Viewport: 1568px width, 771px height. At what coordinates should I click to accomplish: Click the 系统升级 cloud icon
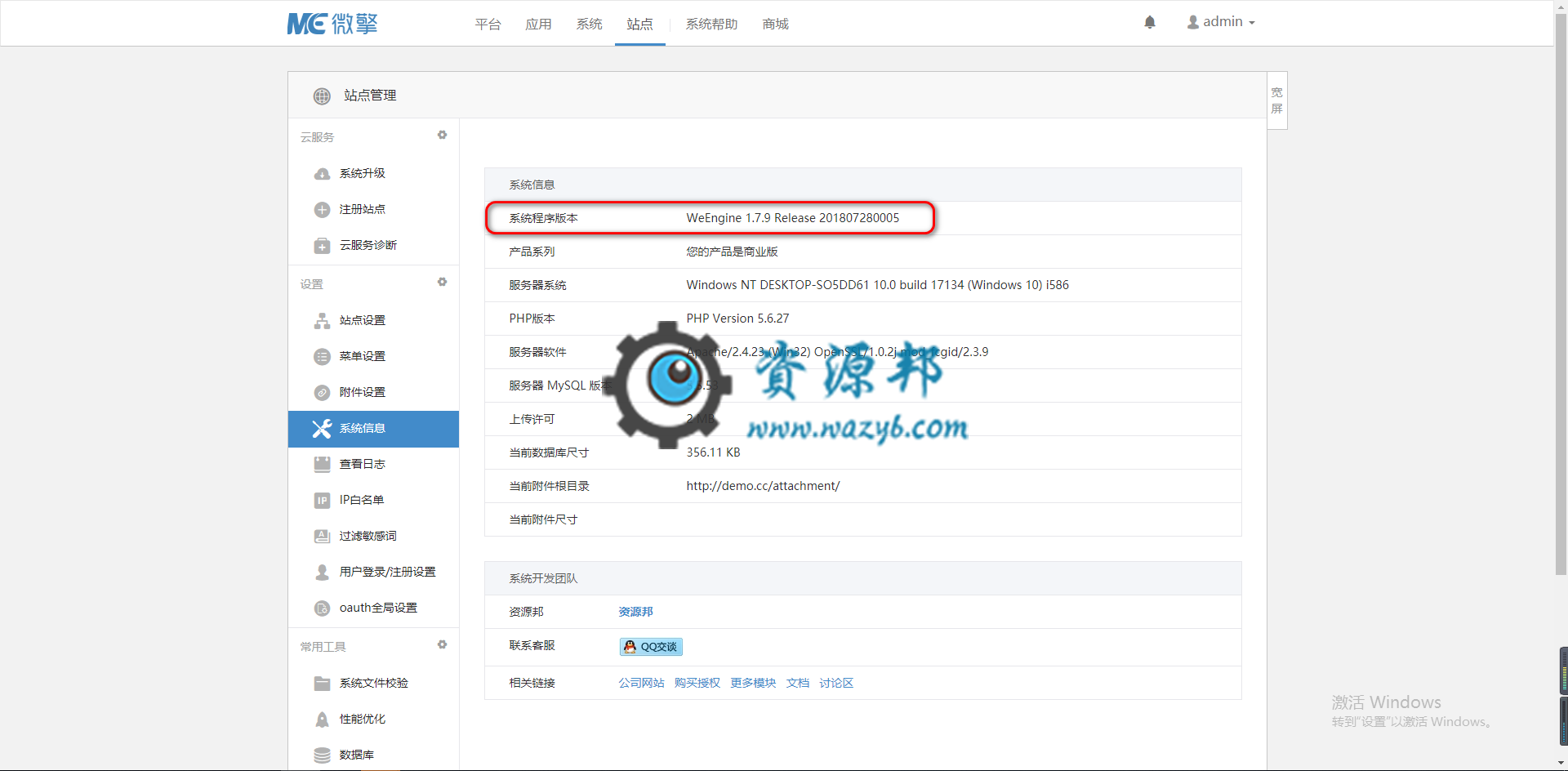[x=322, y=174]
